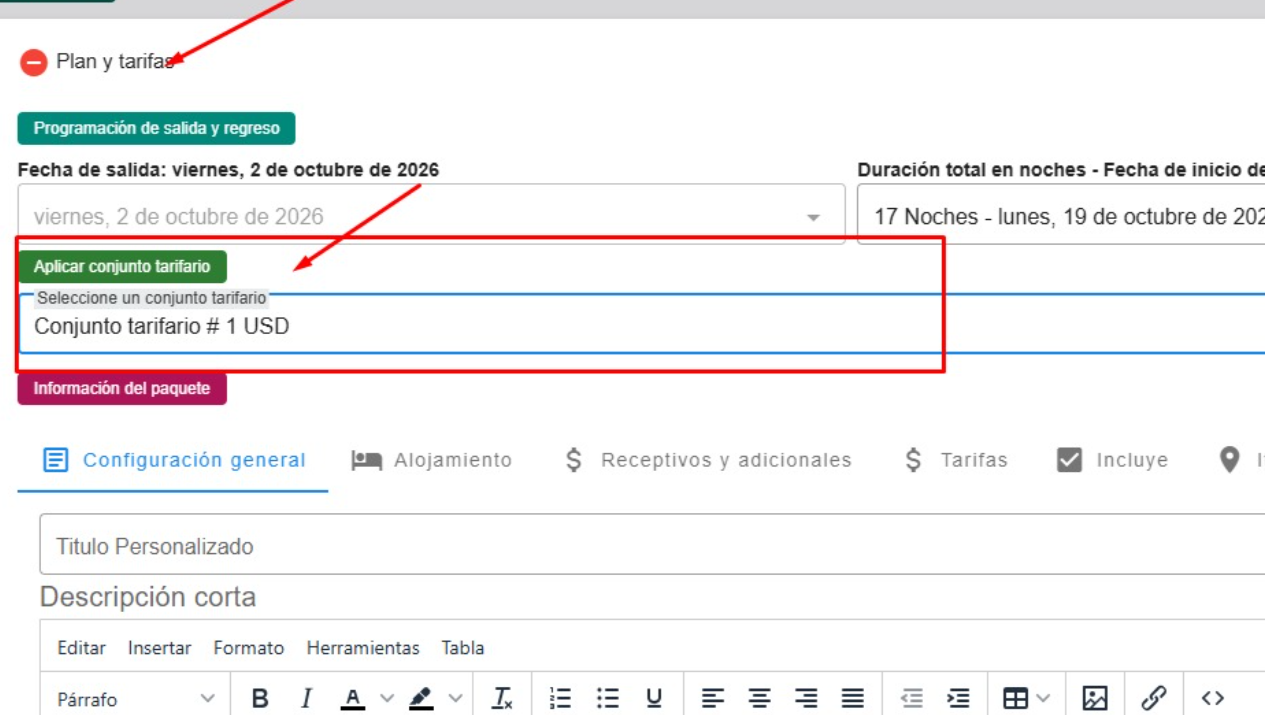
Task: Insert a numbered list
Action: [561, 698]
